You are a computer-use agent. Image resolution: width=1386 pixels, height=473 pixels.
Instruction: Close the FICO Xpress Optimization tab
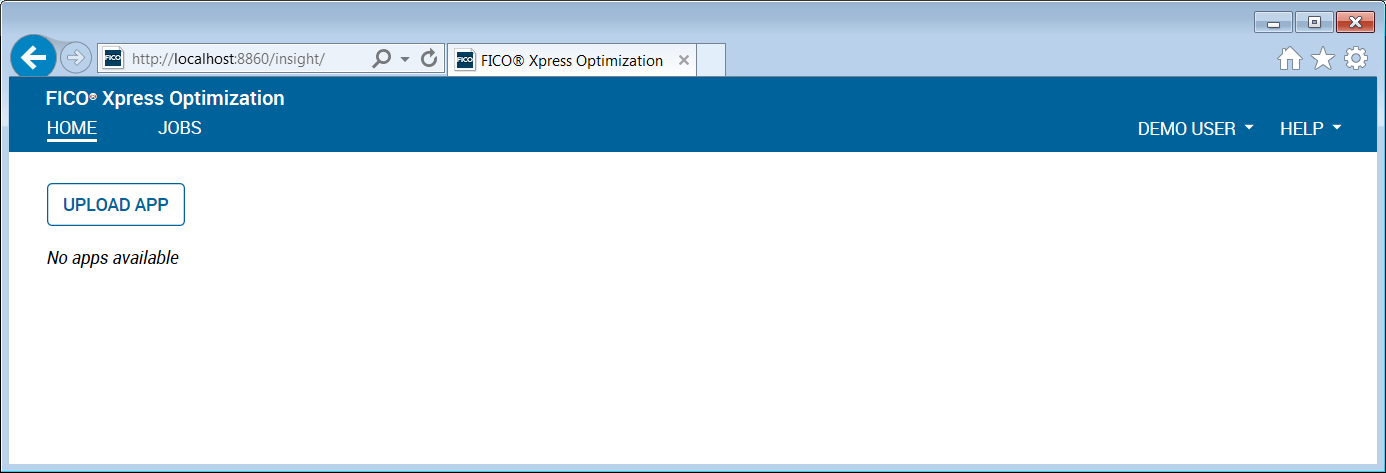pyautogui.click(x=684, y=60)
